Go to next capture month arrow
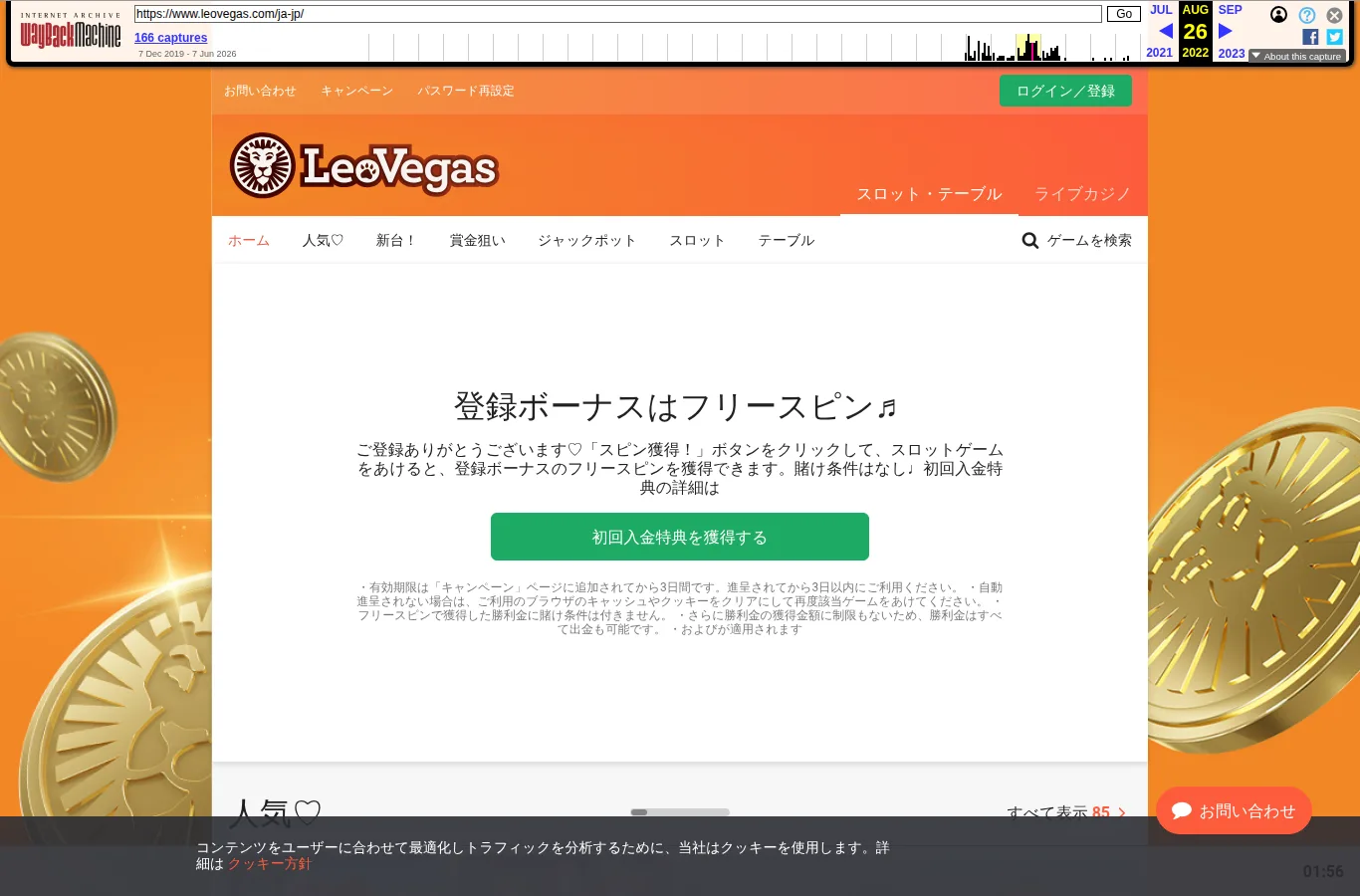The width and height of the screenshot is (1360, 896). point(1226,31)
